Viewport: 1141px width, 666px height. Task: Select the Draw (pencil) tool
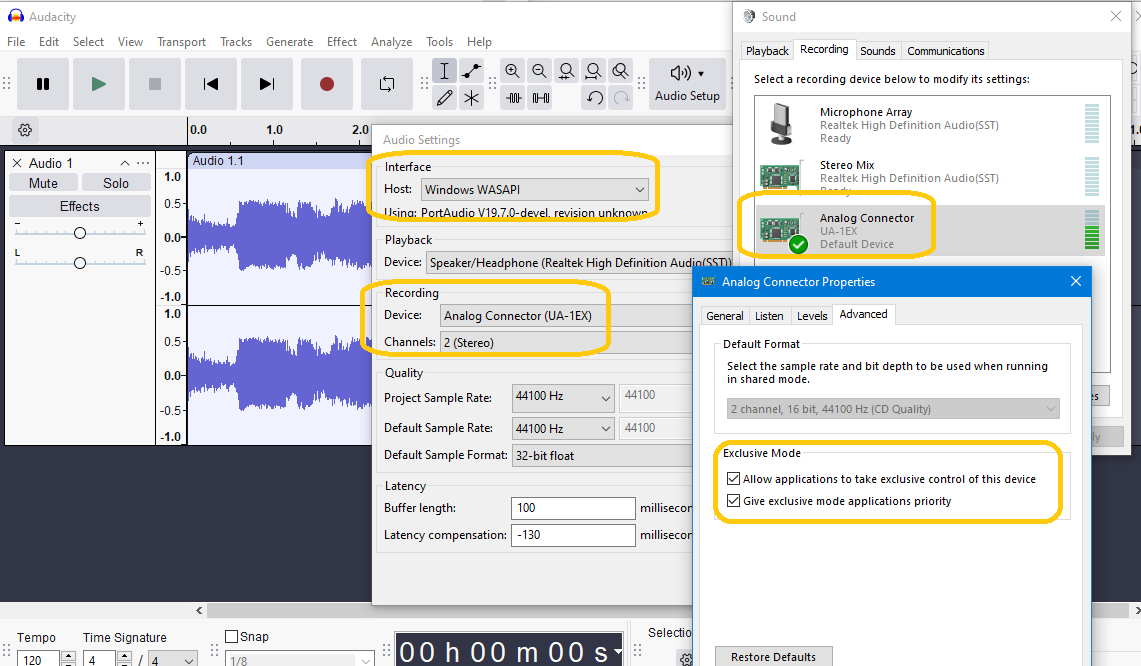tap(445, 98)
